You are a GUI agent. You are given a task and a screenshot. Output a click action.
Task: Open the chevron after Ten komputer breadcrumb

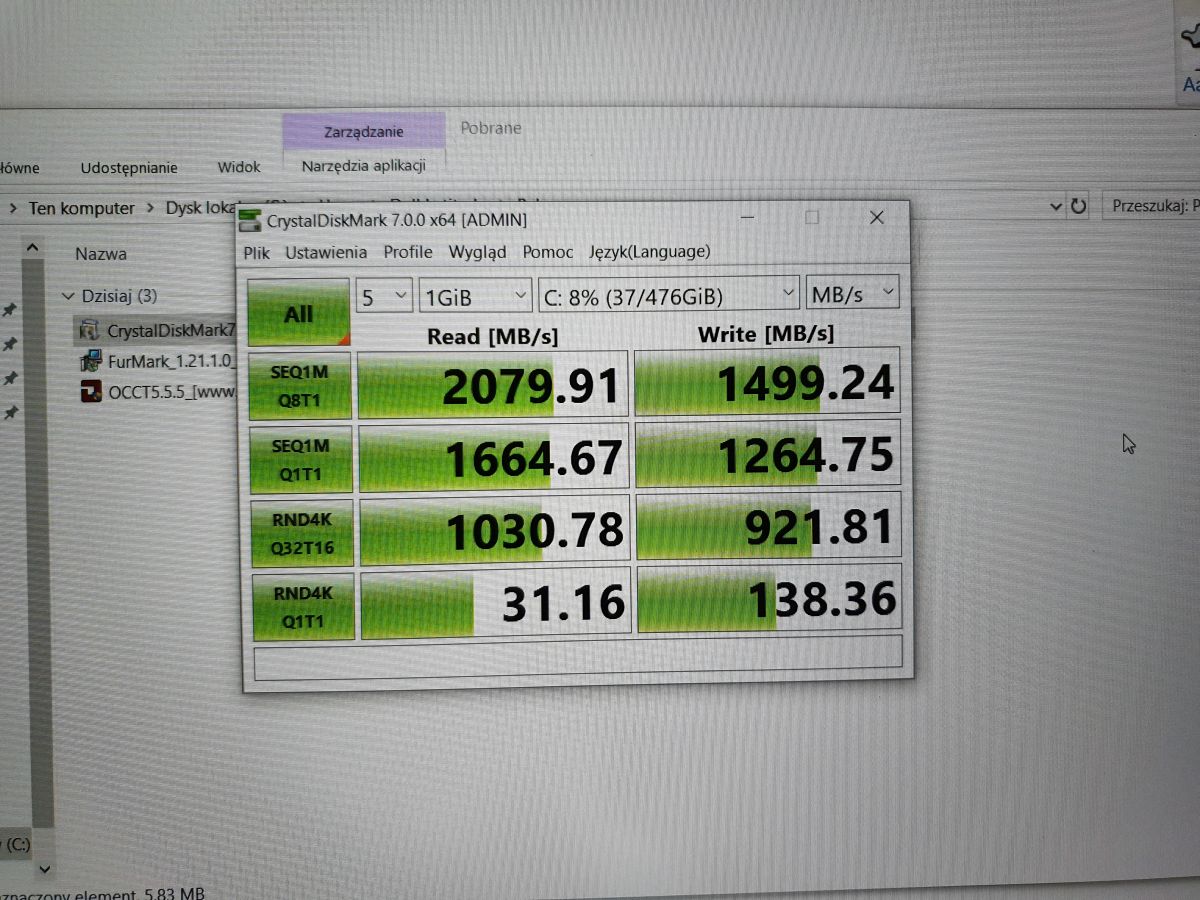coord(150,208)
